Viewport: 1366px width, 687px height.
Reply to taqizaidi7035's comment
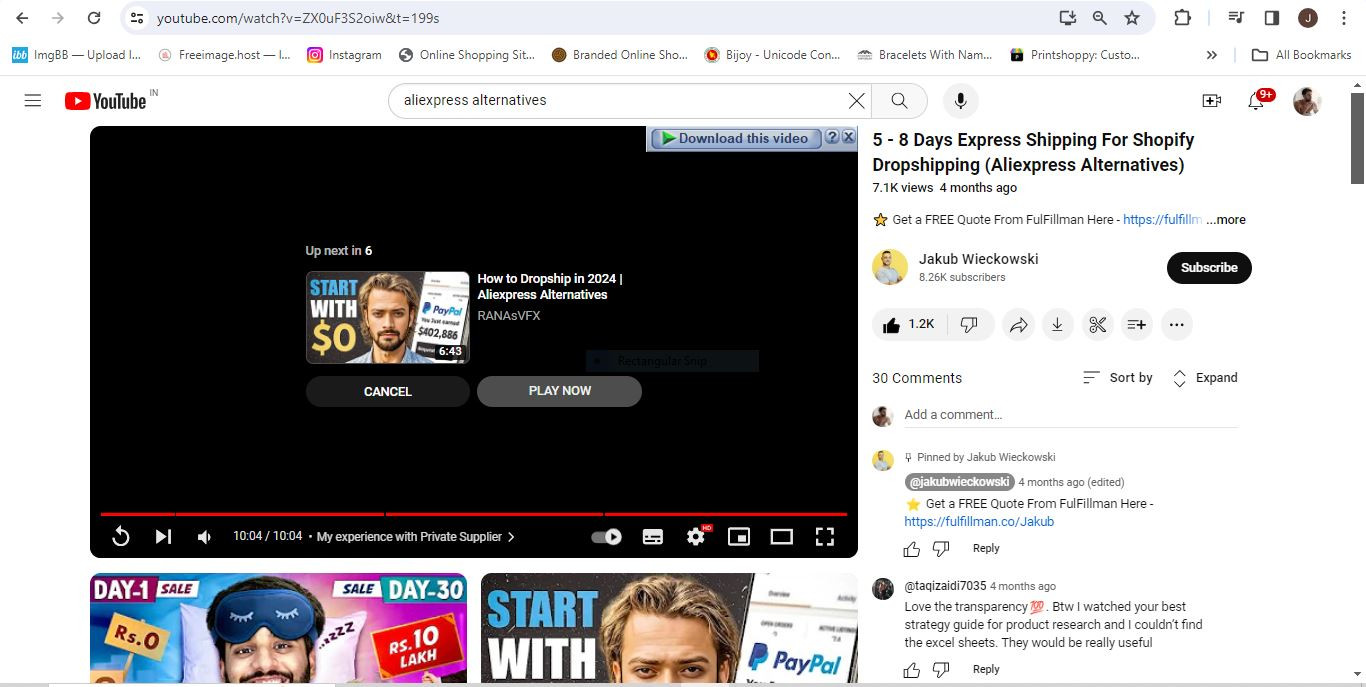(986, 669)
